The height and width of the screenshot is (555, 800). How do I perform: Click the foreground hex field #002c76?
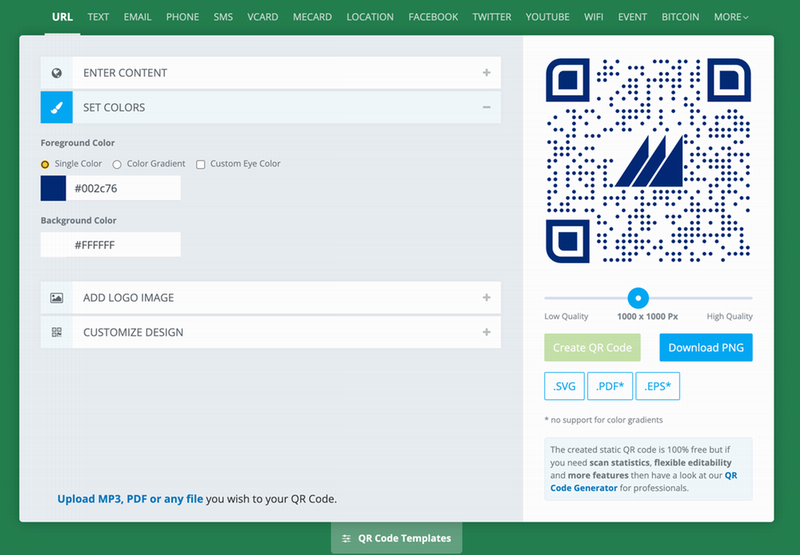click(x=123, y=188)
